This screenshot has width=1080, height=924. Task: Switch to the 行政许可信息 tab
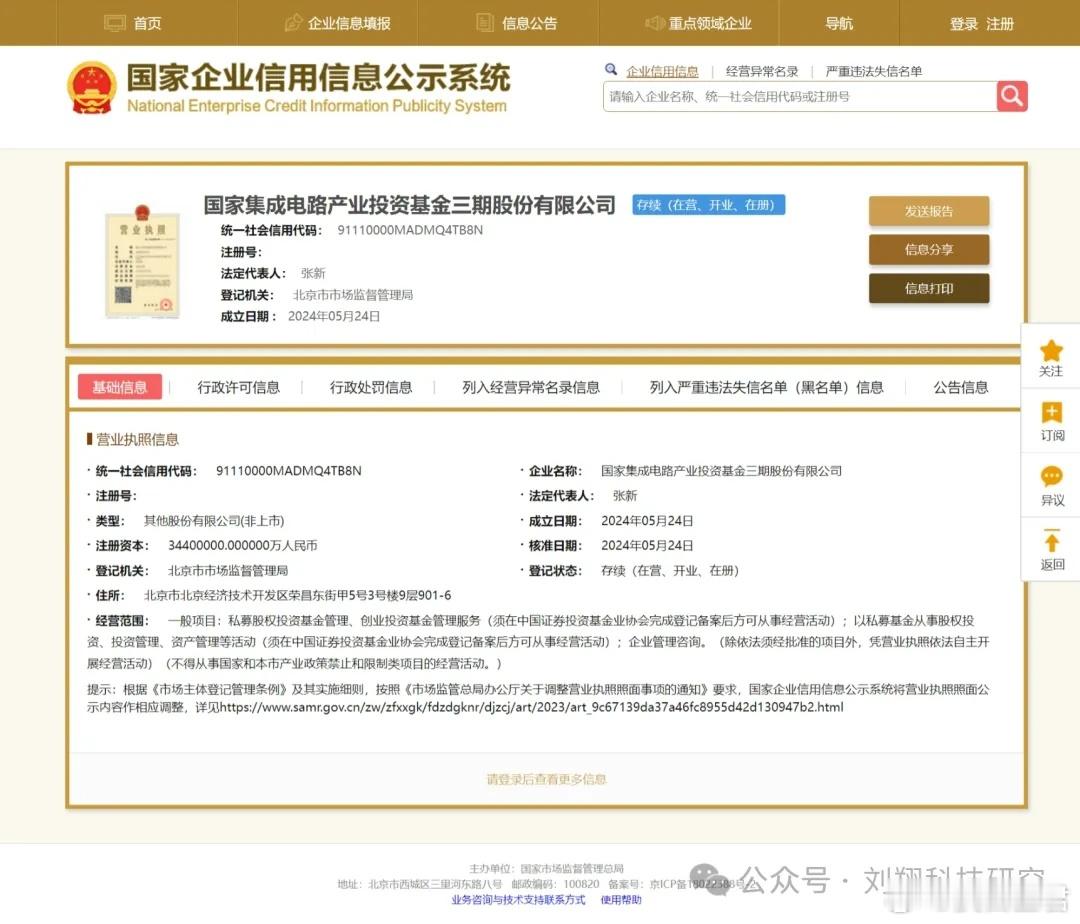(238, 387)
